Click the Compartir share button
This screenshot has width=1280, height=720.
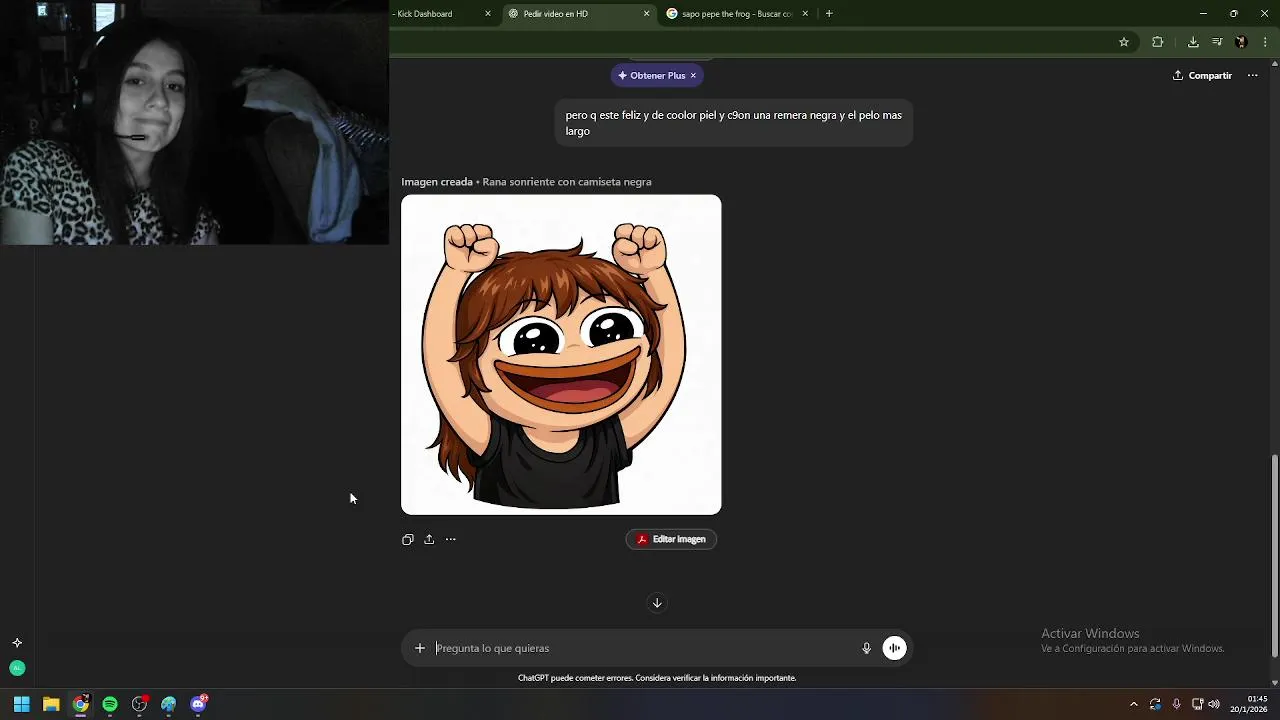pos(1202,75)
